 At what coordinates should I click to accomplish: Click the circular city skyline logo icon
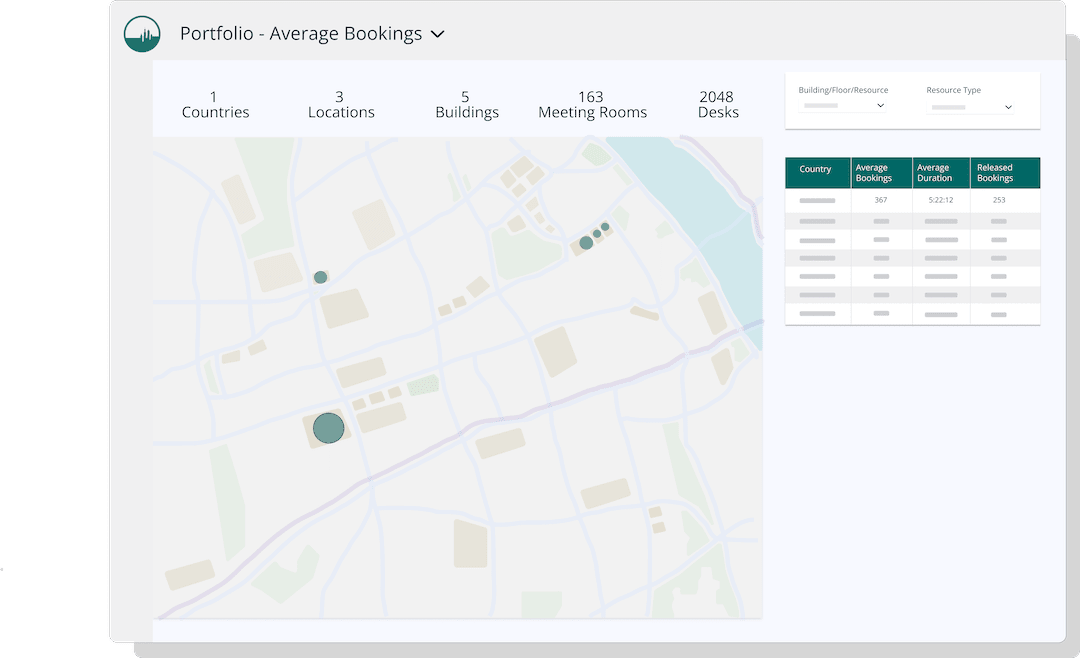click(x=142, y=33)
